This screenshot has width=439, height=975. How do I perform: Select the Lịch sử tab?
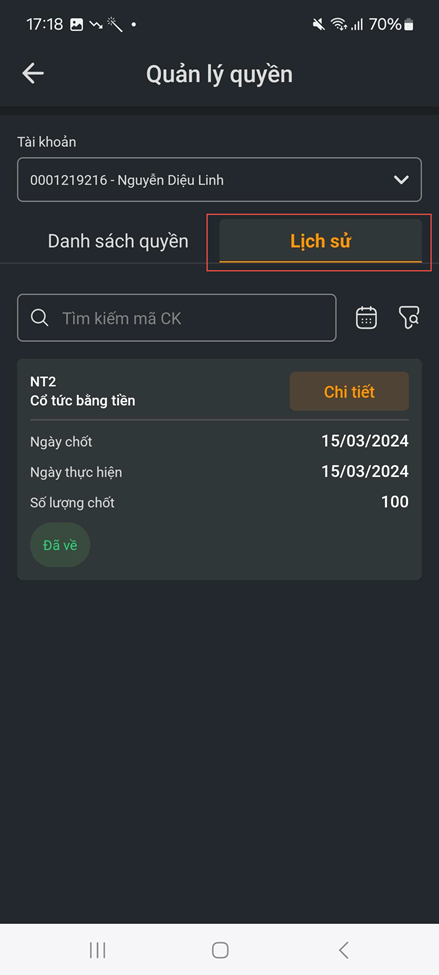pos(320,241)
